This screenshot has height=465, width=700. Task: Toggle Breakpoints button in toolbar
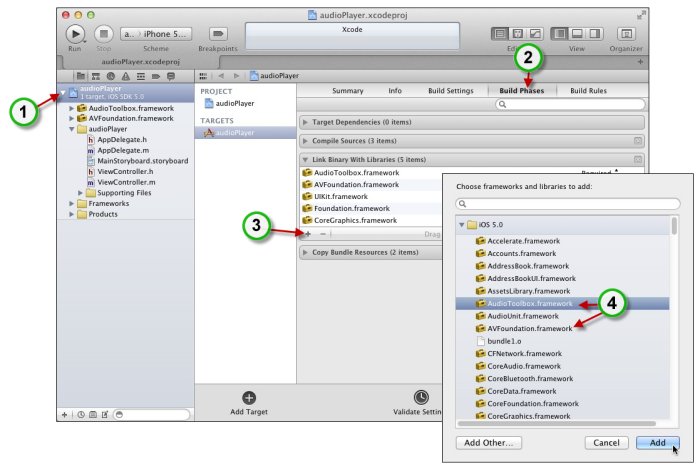coord(218,34)
